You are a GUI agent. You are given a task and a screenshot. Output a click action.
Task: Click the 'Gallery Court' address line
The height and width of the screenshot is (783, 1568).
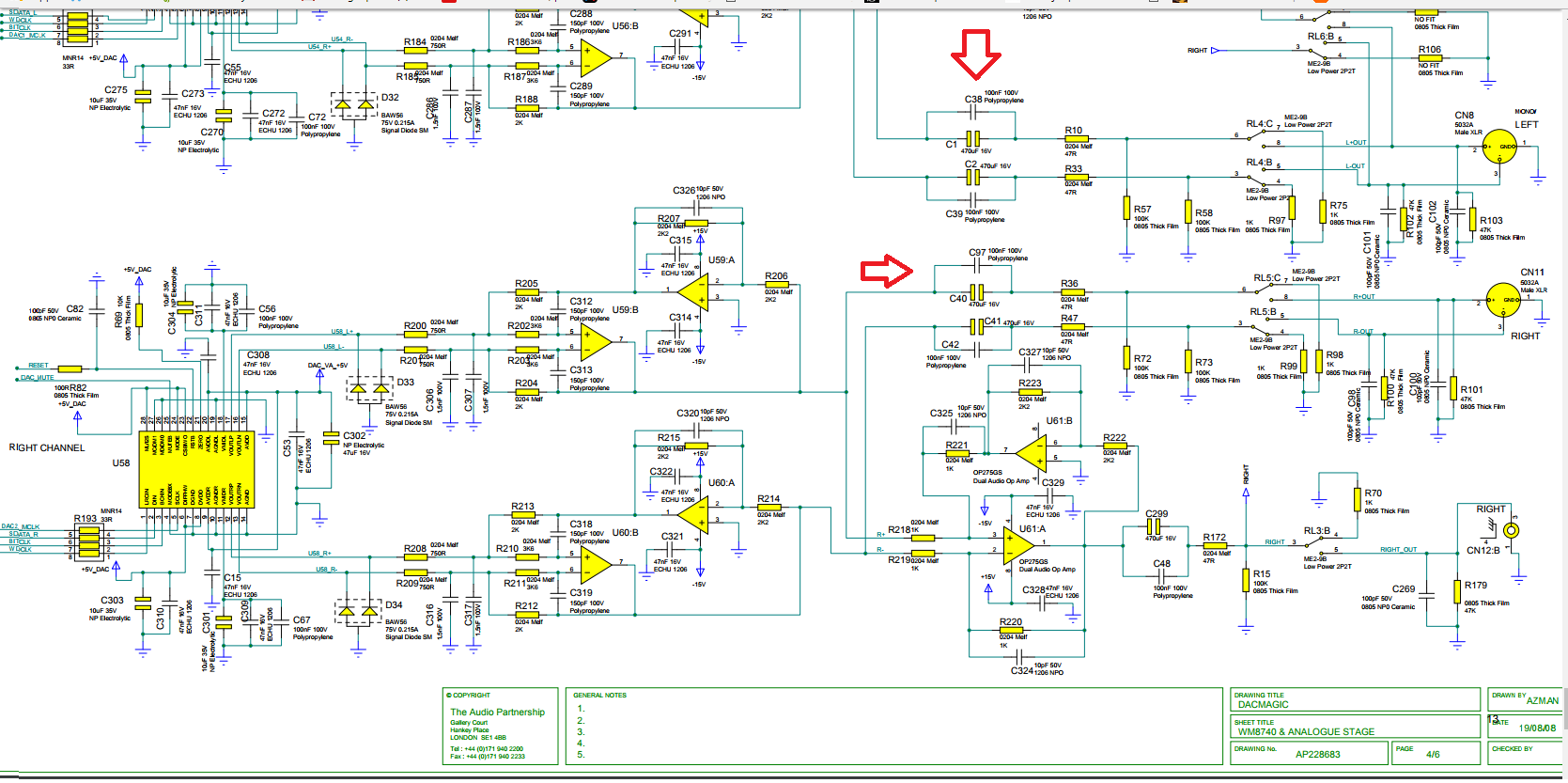tap(469, 723)
